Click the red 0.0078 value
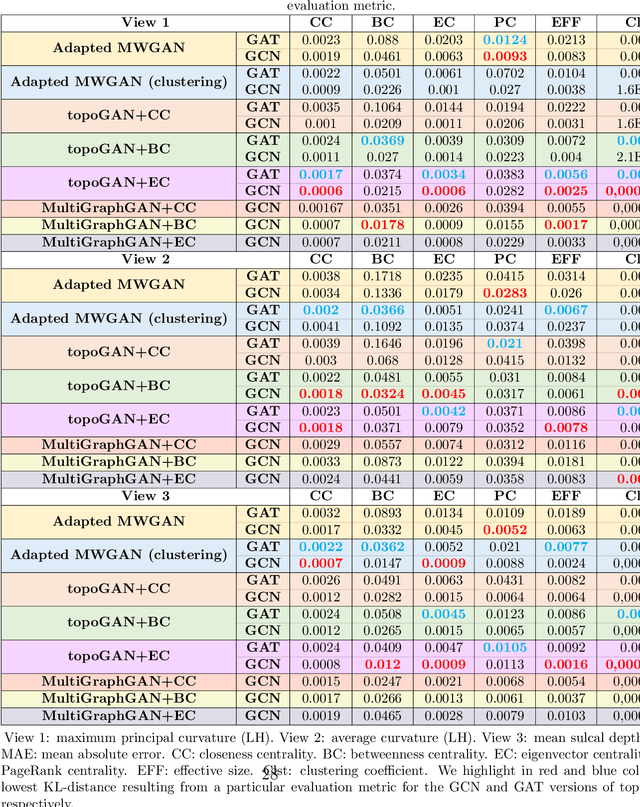 tap(566, 428)
